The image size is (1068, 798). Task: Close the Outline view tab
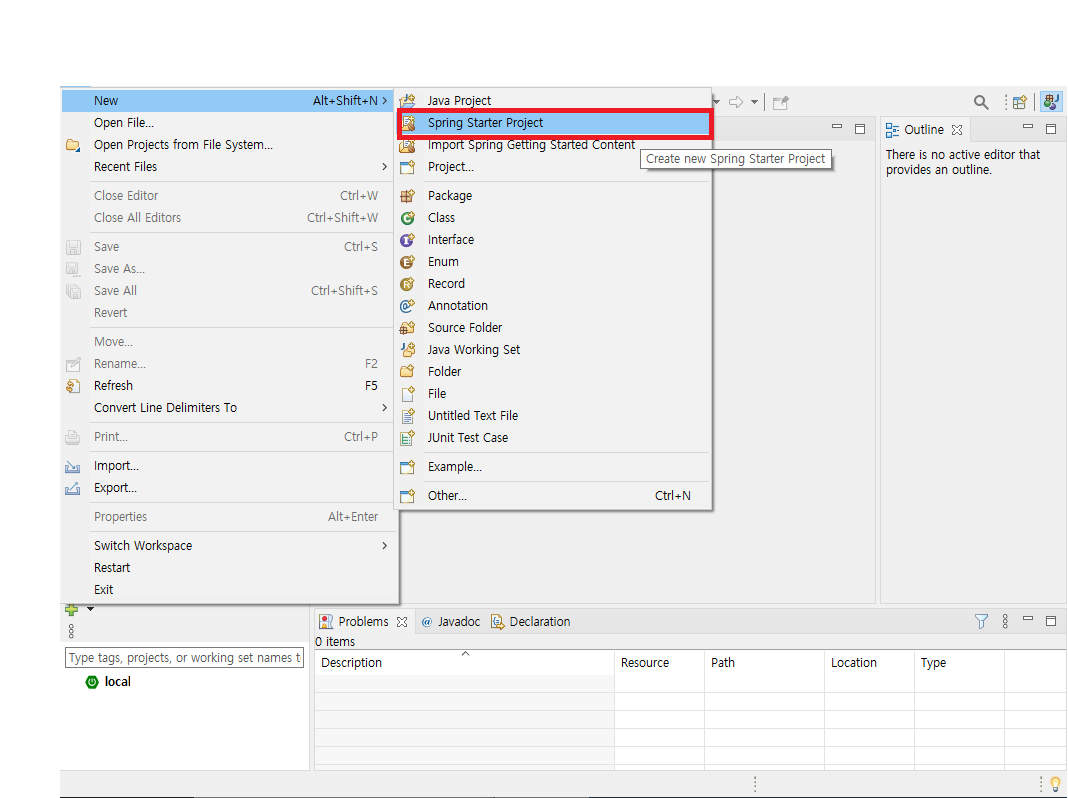pyautogui.click(x=957, y=129)
